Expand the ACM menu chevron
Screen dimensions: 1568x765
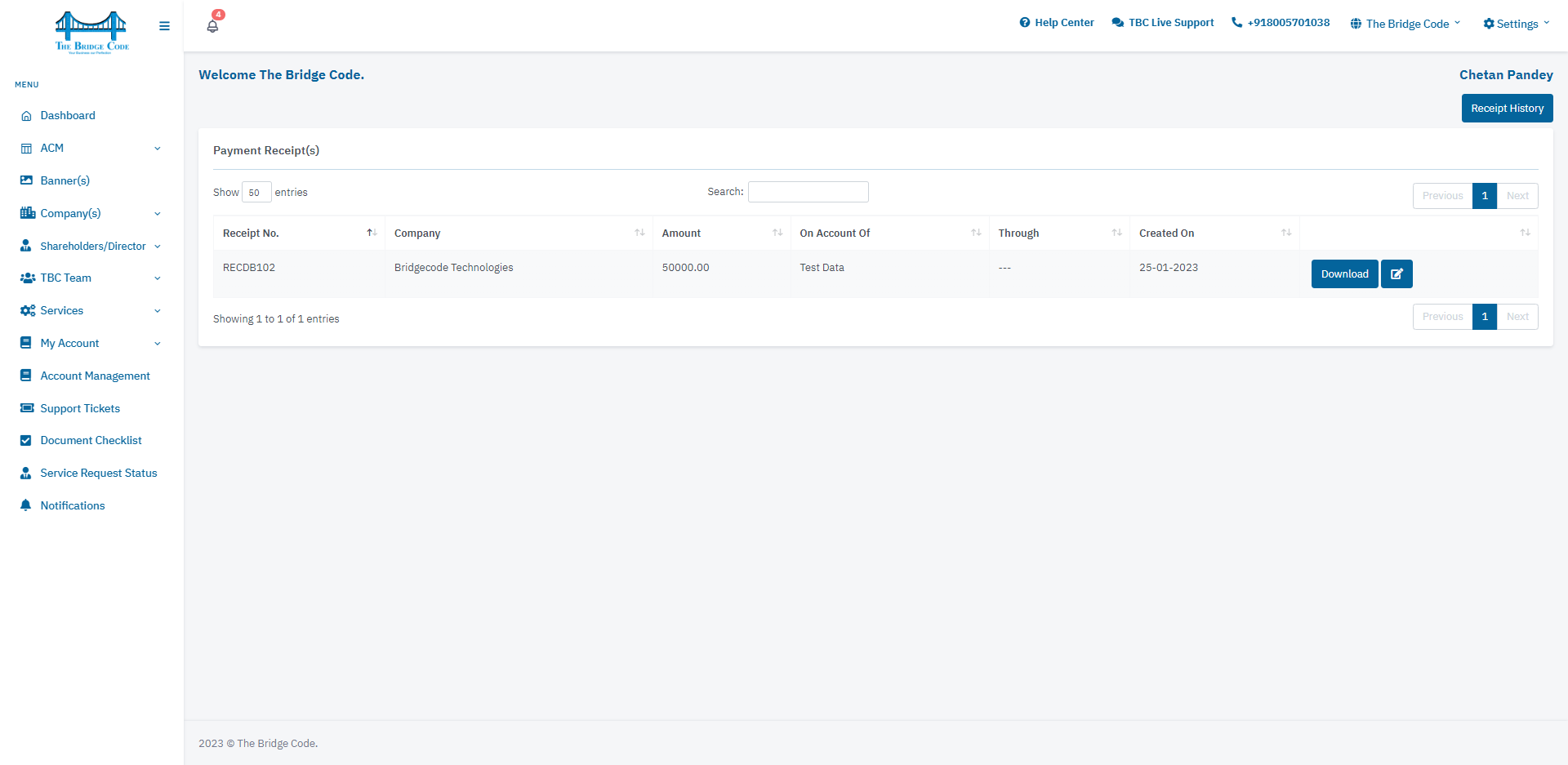coord(158,149)
